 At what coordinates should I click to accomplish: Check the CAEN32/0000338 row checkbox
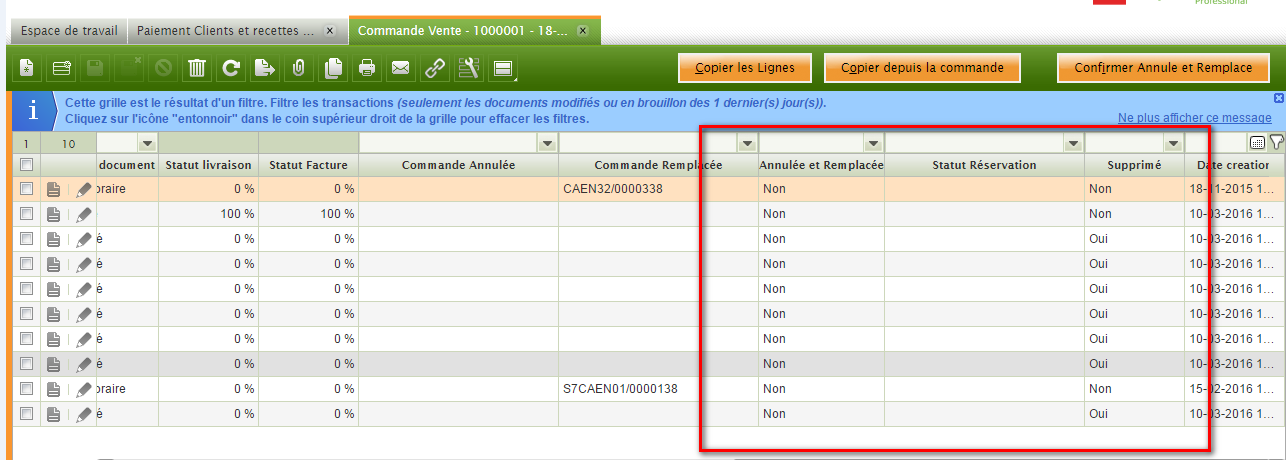27,189
